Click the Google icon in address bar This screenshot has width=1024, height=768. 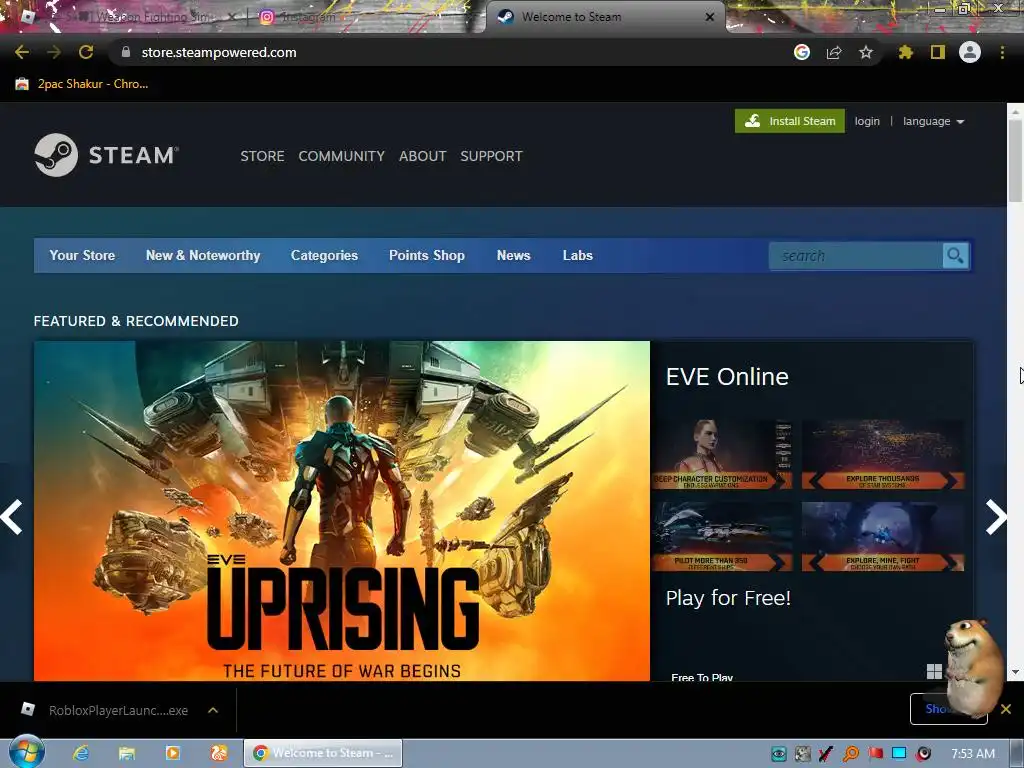coord(802,52)
